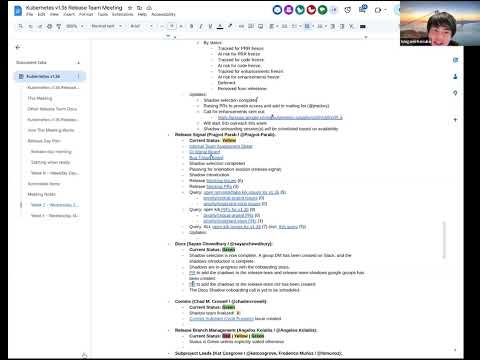The image size is (480, 360).
Task: Open options for Kubernetes v1.36 tab
Action: 78,76
